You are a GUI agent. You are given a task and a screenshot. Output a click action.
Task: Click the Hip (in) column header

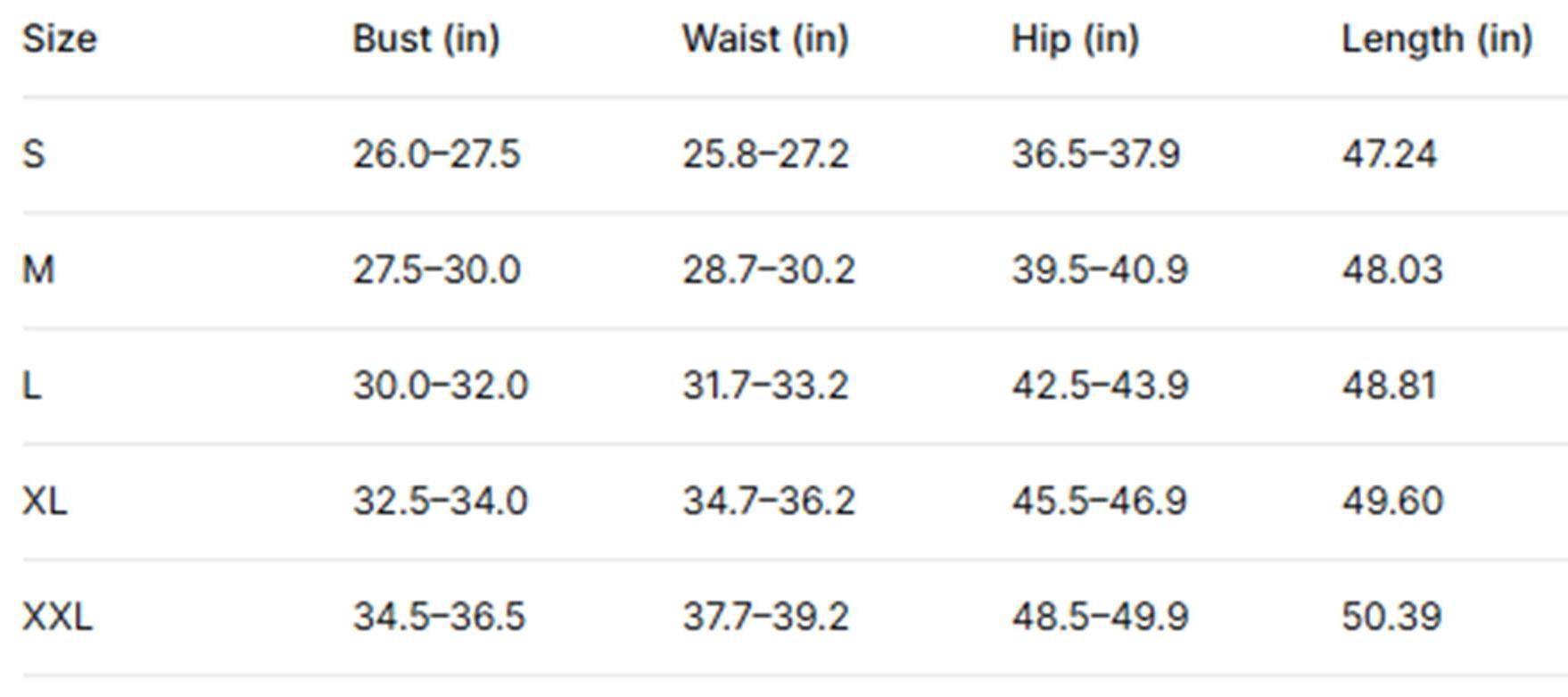tap(1075, 39)
